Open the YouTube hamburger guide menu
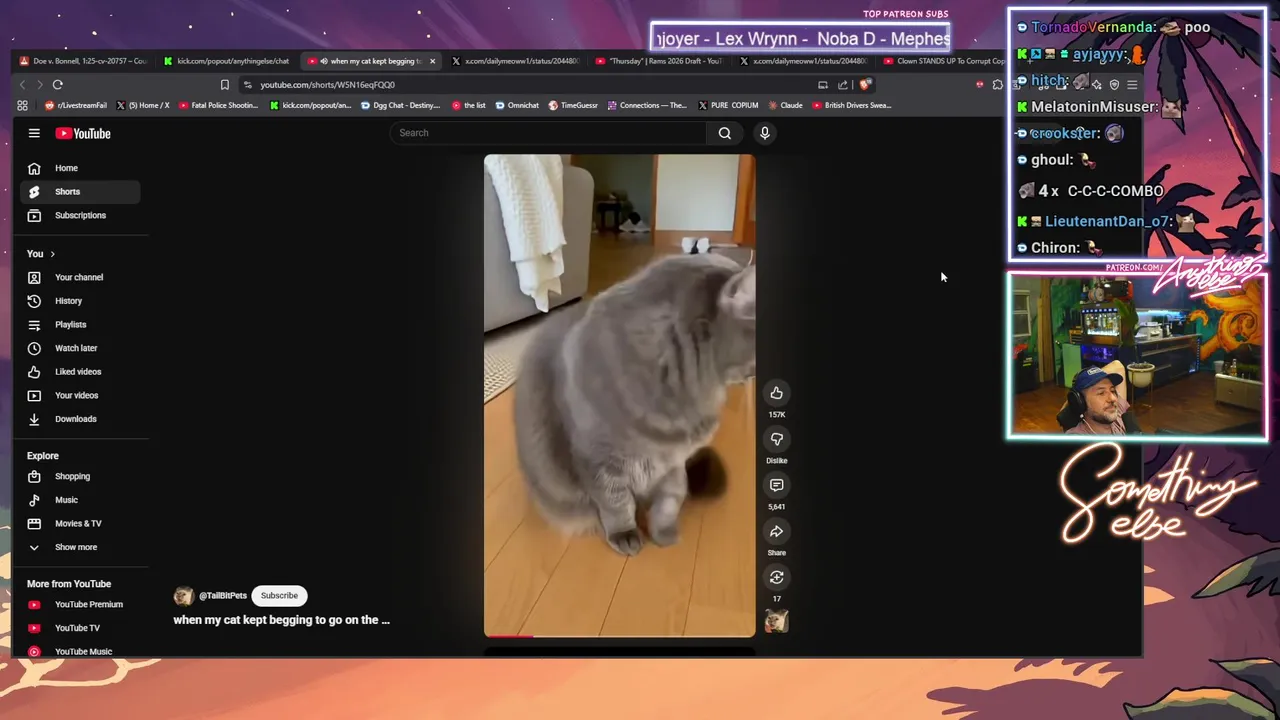This screenshot has width=1280, height=720. point(34,133)
